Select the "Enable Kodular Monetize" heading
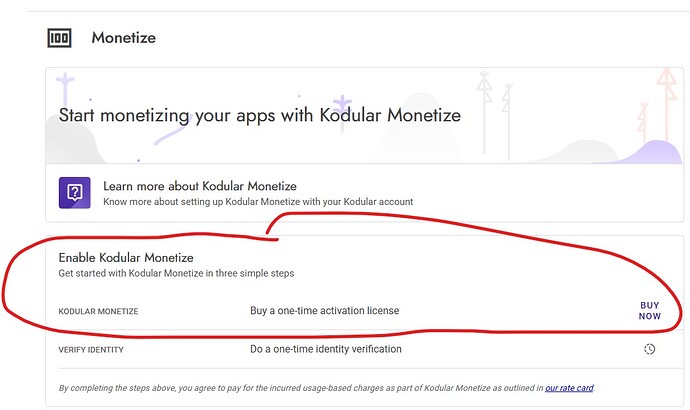 point(125,257)
